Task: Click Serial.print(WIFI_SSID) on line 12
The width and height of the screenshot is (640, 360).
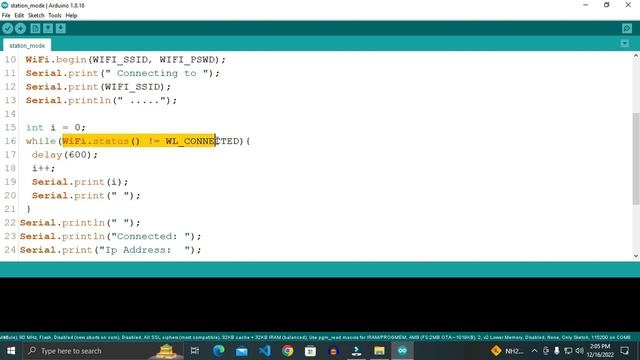Action: click(x=98, y=87)
